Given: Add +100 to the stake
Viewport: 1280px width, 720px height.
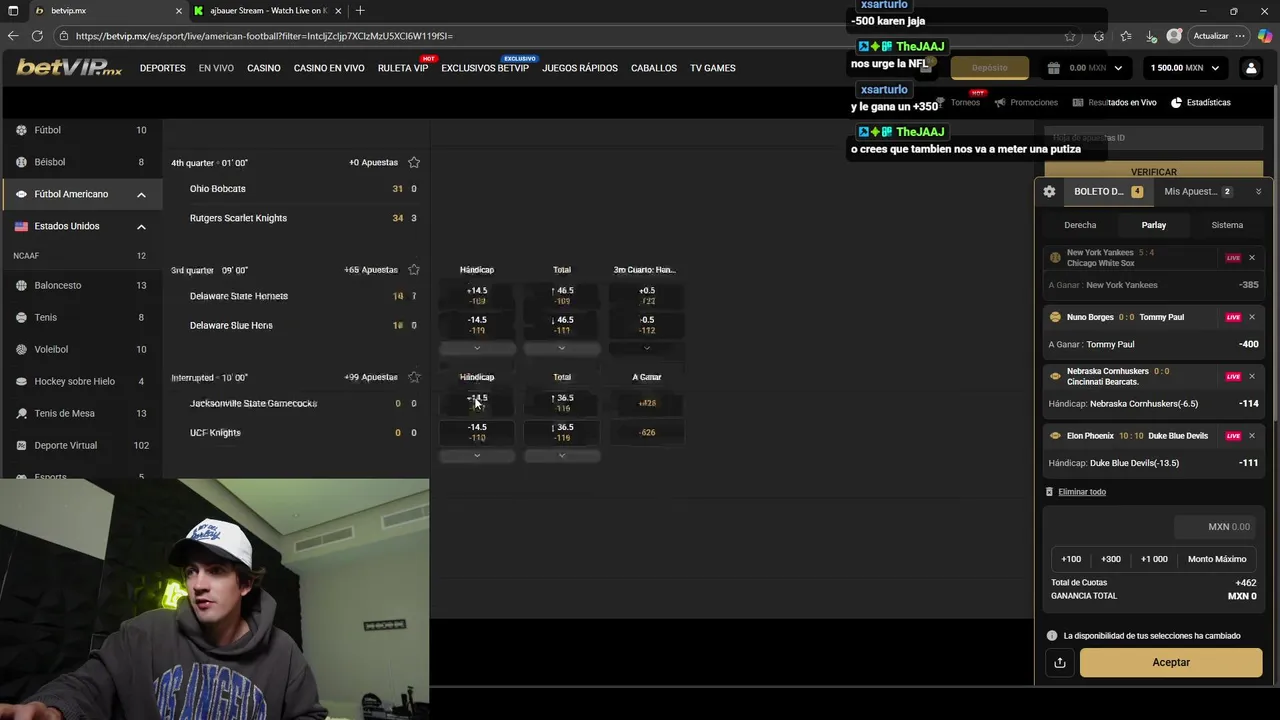Looking at the screenshot, I should pyautogui.click(x=1071, y=559).
